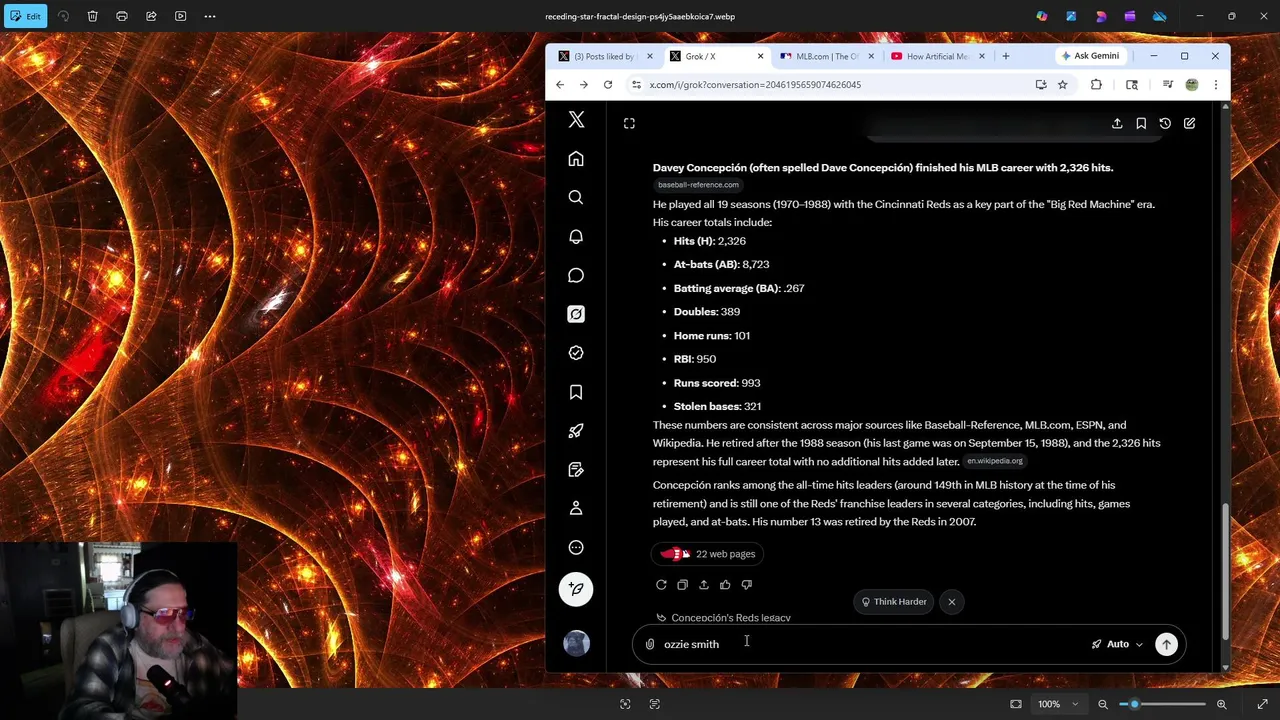Delete the image in Photos toolbar

pos(92,16)
